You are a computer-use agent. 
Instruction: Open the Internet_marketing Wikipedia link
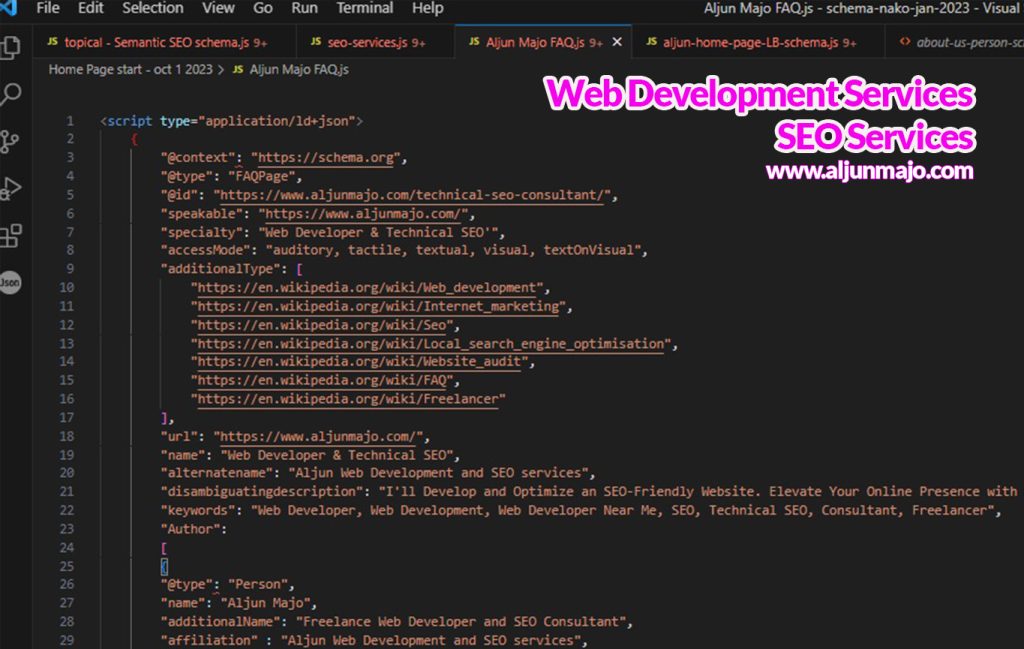(x=377, y=306)
